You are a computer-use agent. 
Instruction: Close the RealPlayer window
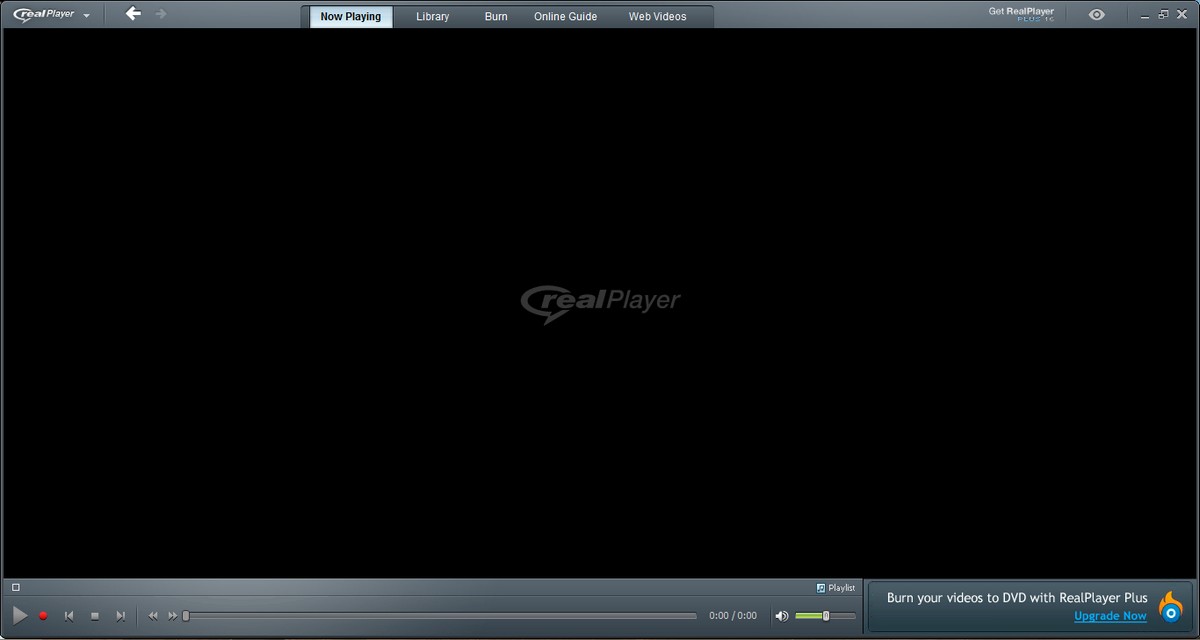pyautogui.click(x=1181, y=14)
